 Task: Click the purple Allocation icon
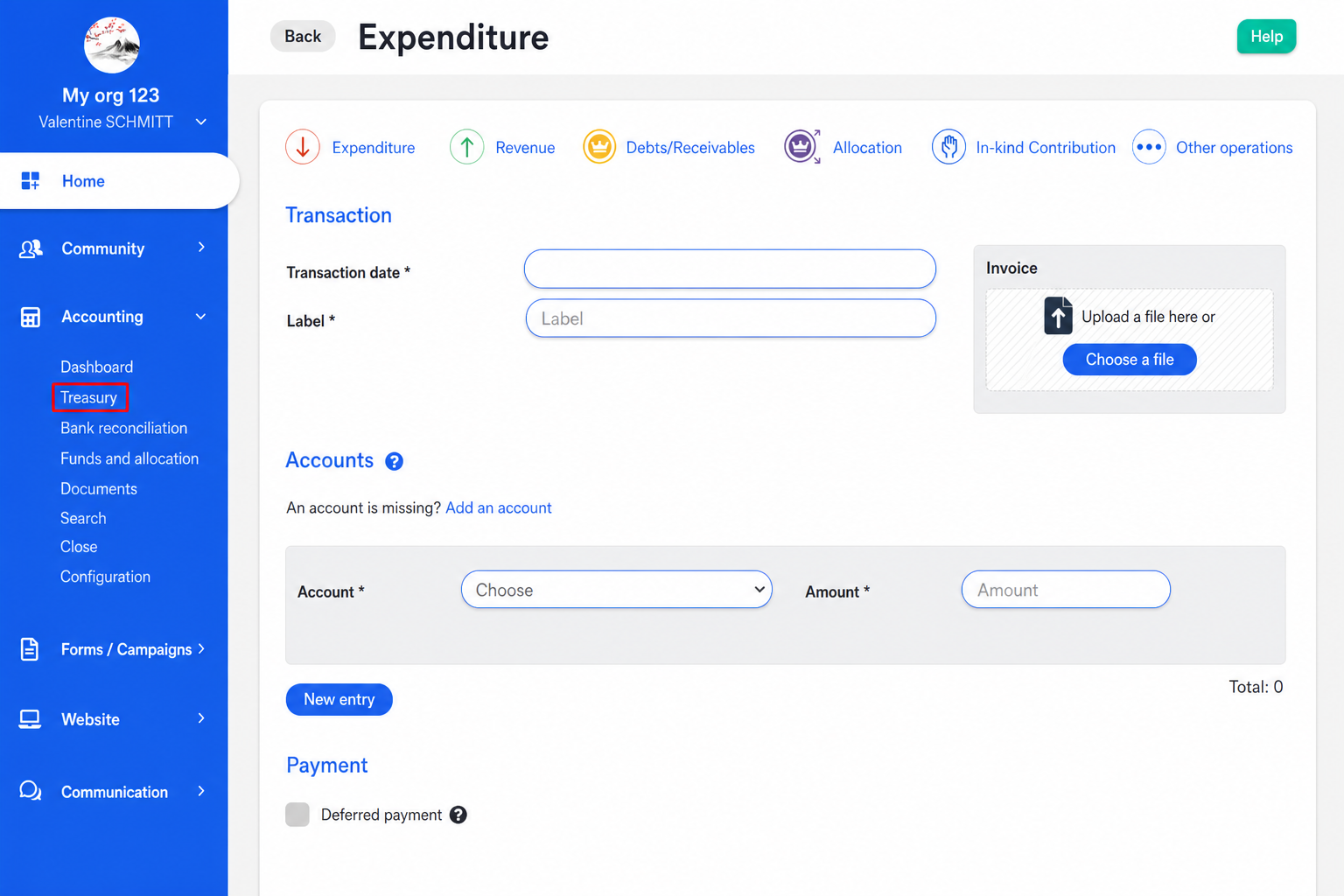pos(802,147)
